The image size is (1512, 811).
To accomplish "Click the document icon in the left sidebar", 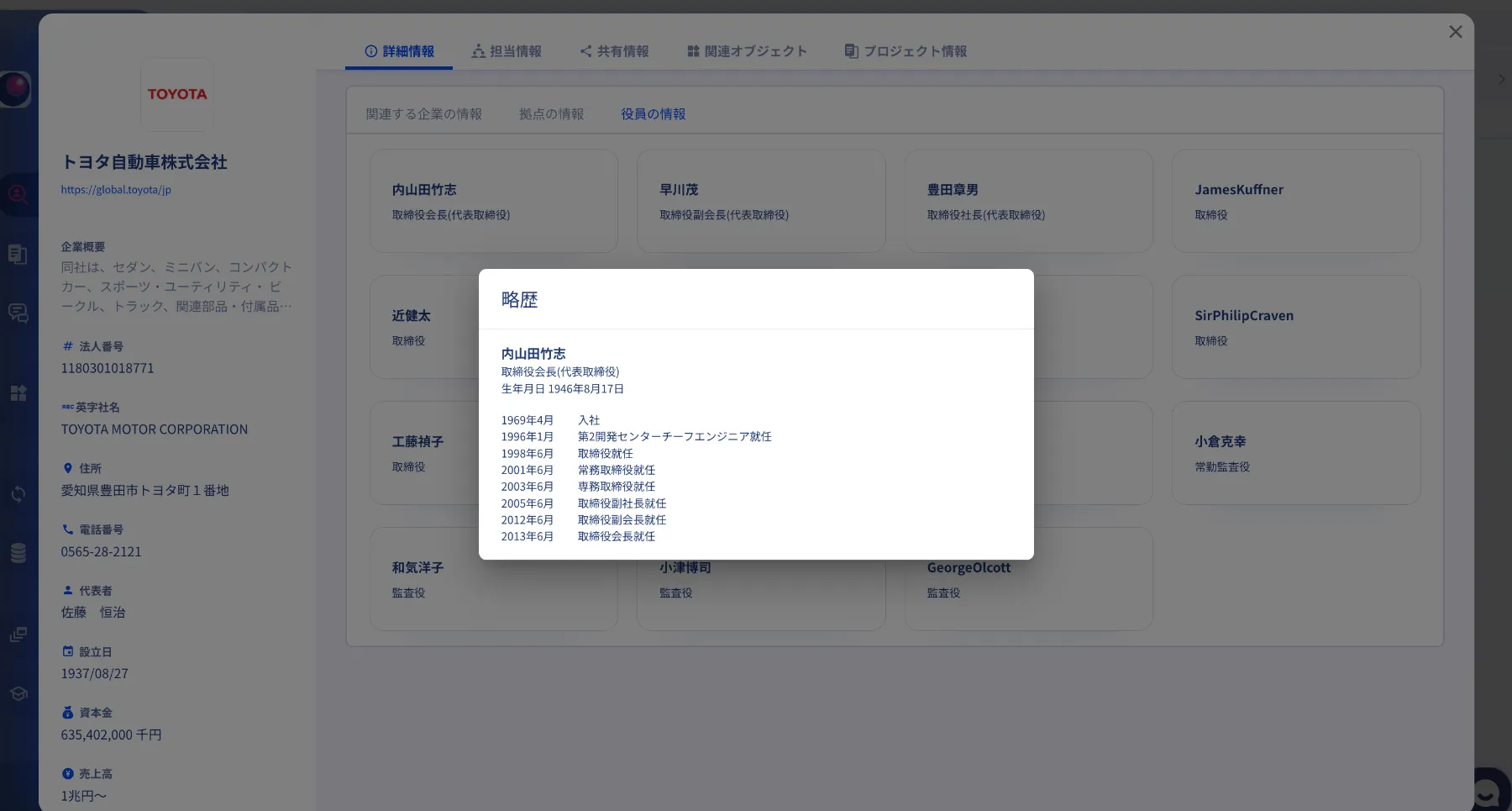I will 18,254.
